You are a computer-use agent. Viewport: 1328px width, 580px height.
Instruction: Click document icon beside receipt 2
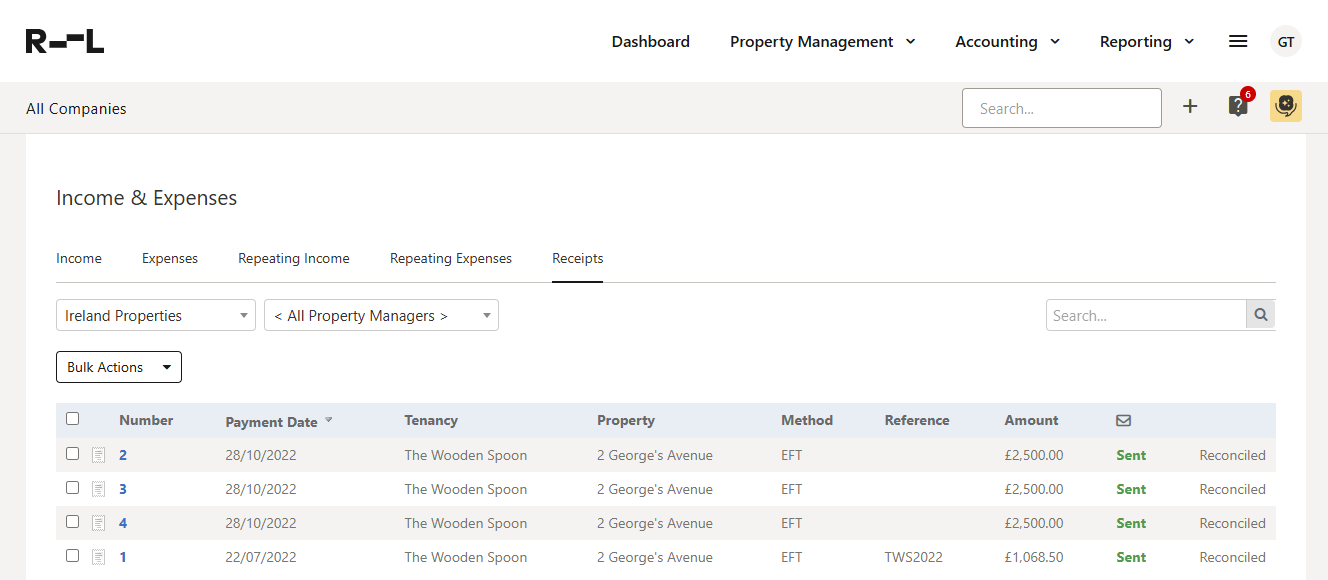(x=98, y=456)
